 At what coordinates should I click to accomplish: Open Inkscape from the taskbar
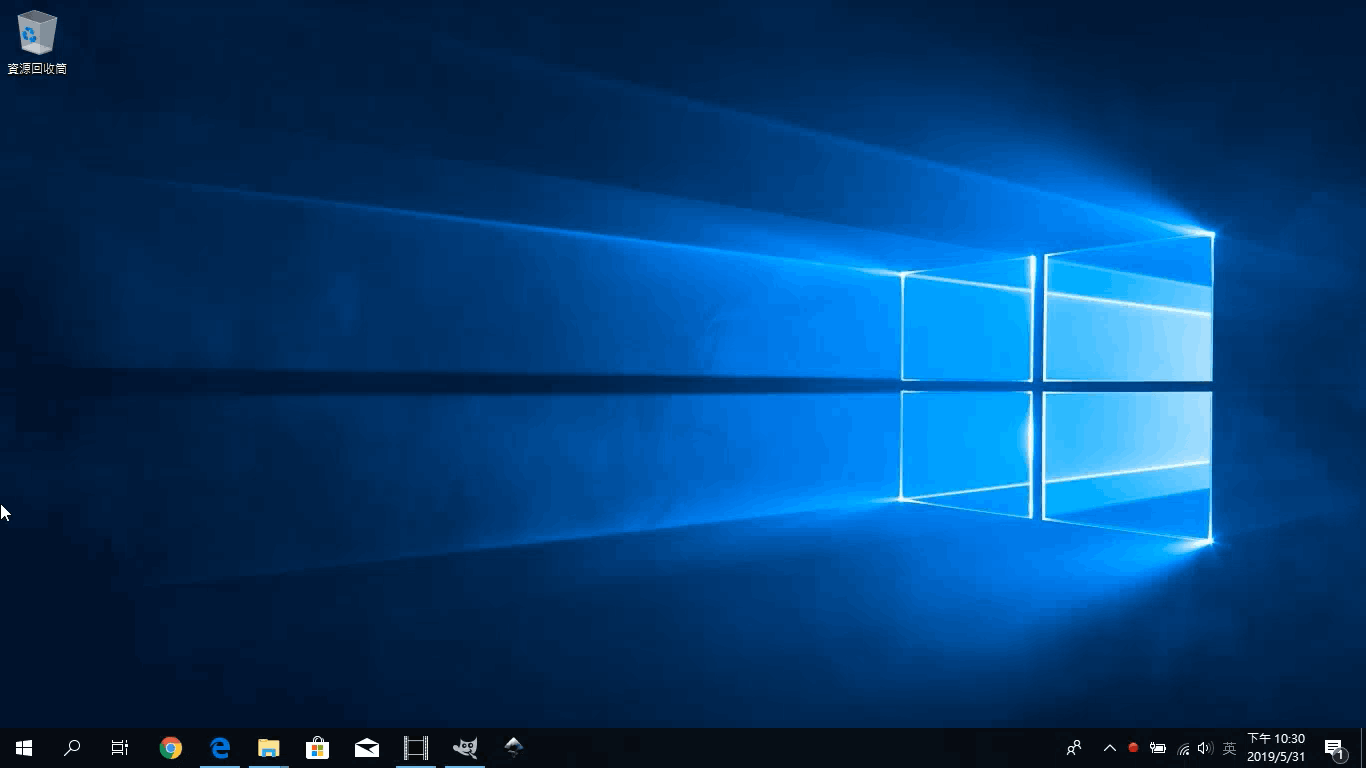[514, 748]
